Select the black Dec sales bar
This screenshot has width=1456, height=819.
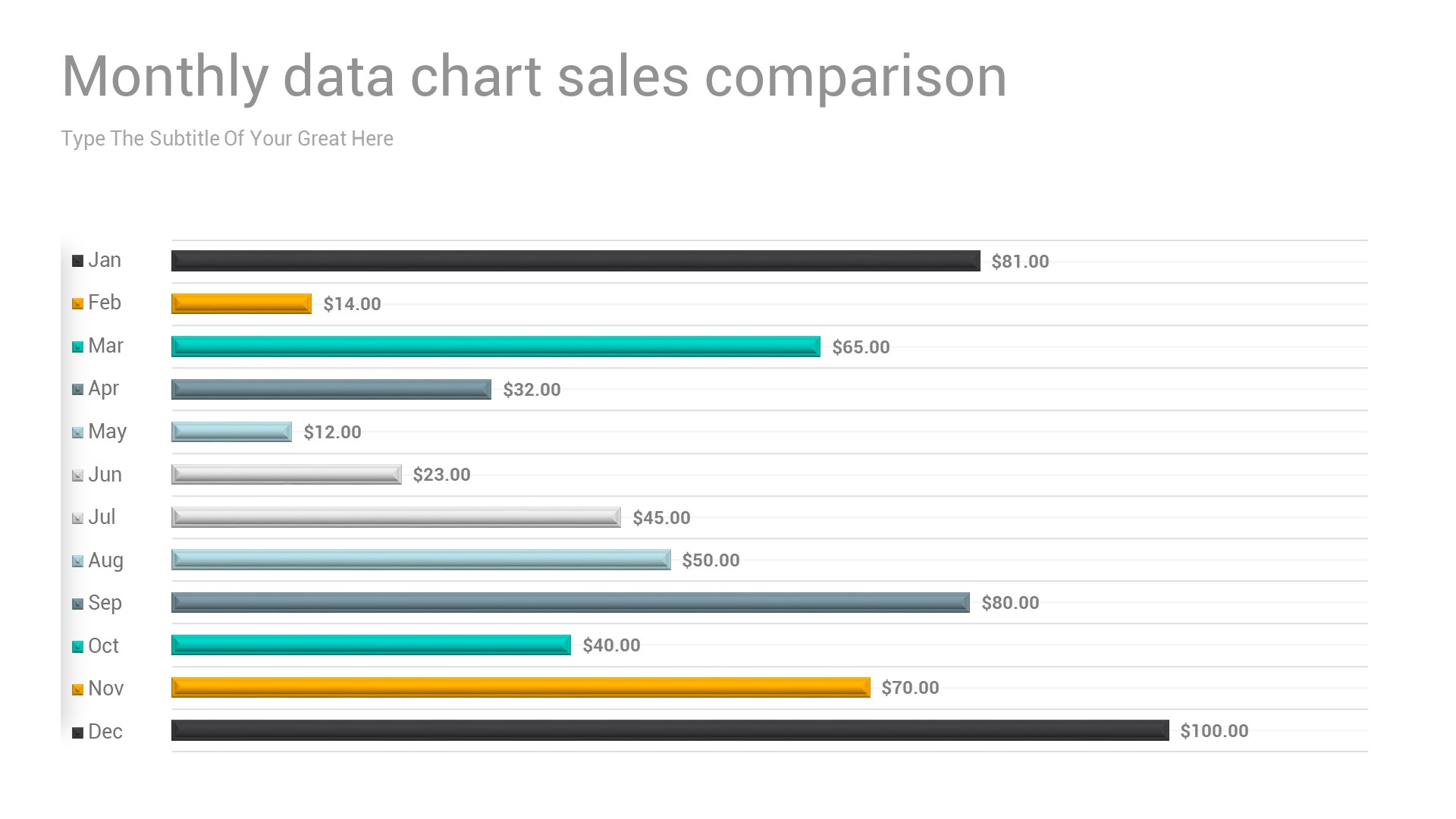coord(670,730)
